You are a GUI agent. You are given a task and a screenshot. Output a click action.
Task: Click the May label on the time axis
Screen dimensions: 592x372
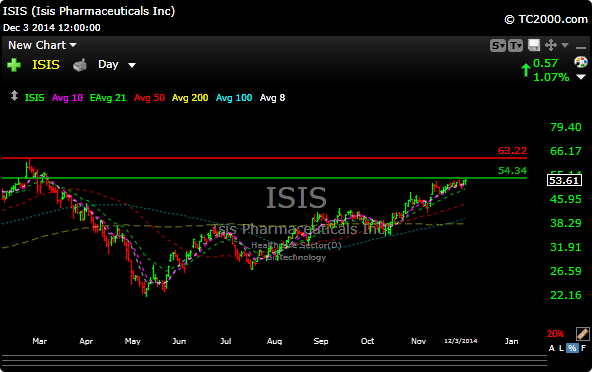pos(133,341)
